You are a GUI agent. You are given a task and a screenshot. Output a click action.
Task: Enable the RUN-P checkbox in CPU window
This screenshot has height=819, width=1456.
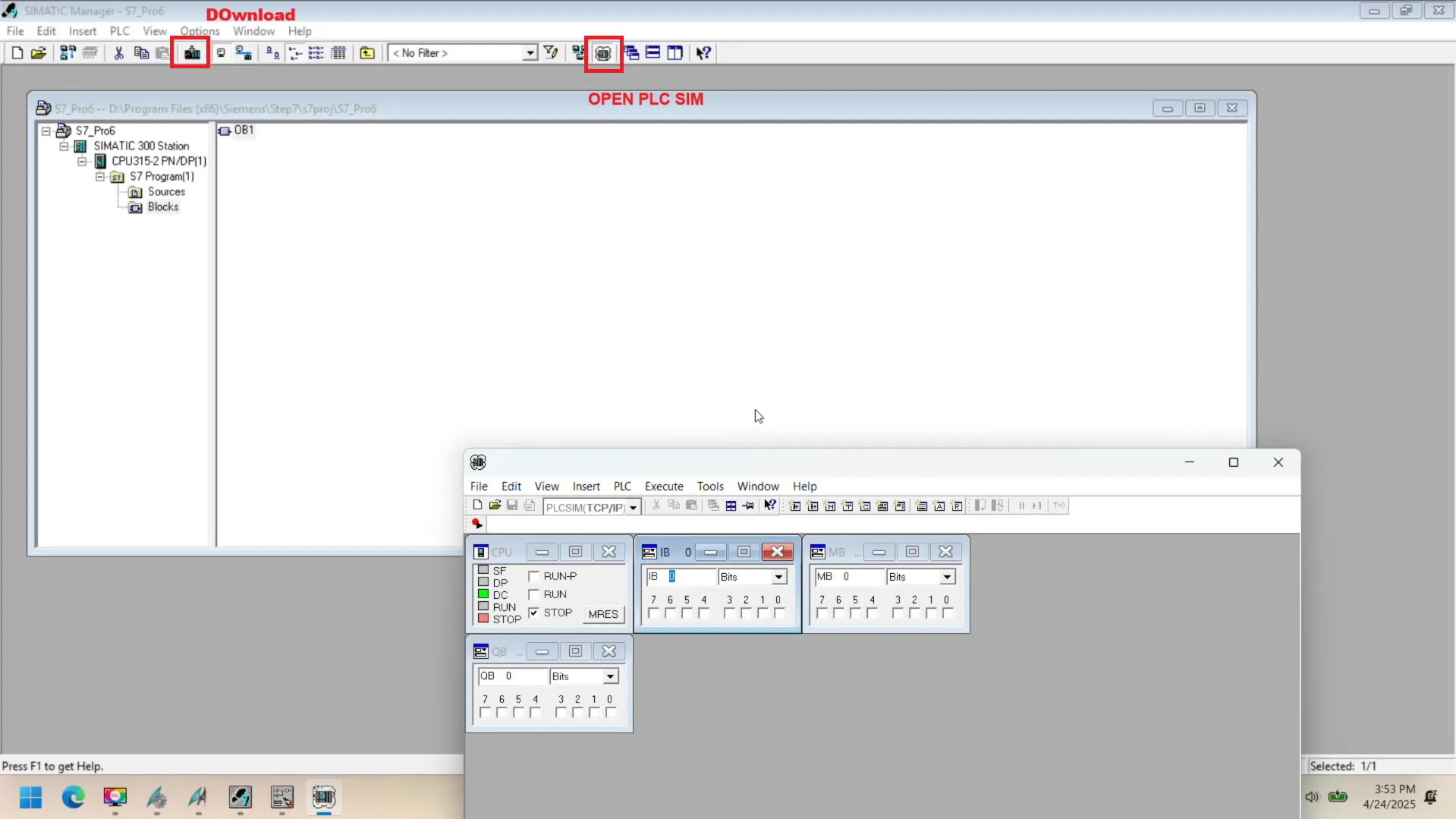tap(533, 576)
